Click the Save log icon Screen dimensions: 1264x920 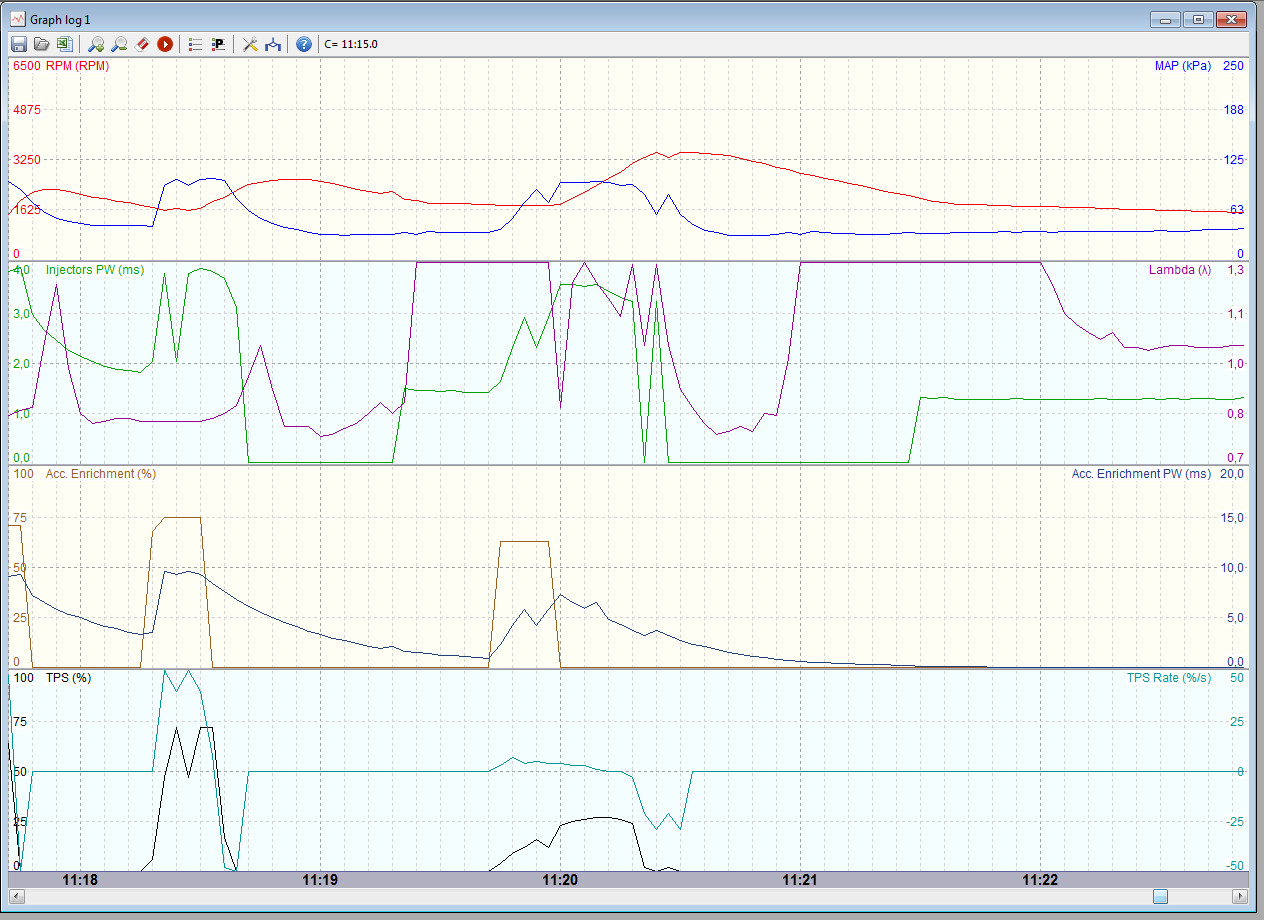(x=18, y=44)
